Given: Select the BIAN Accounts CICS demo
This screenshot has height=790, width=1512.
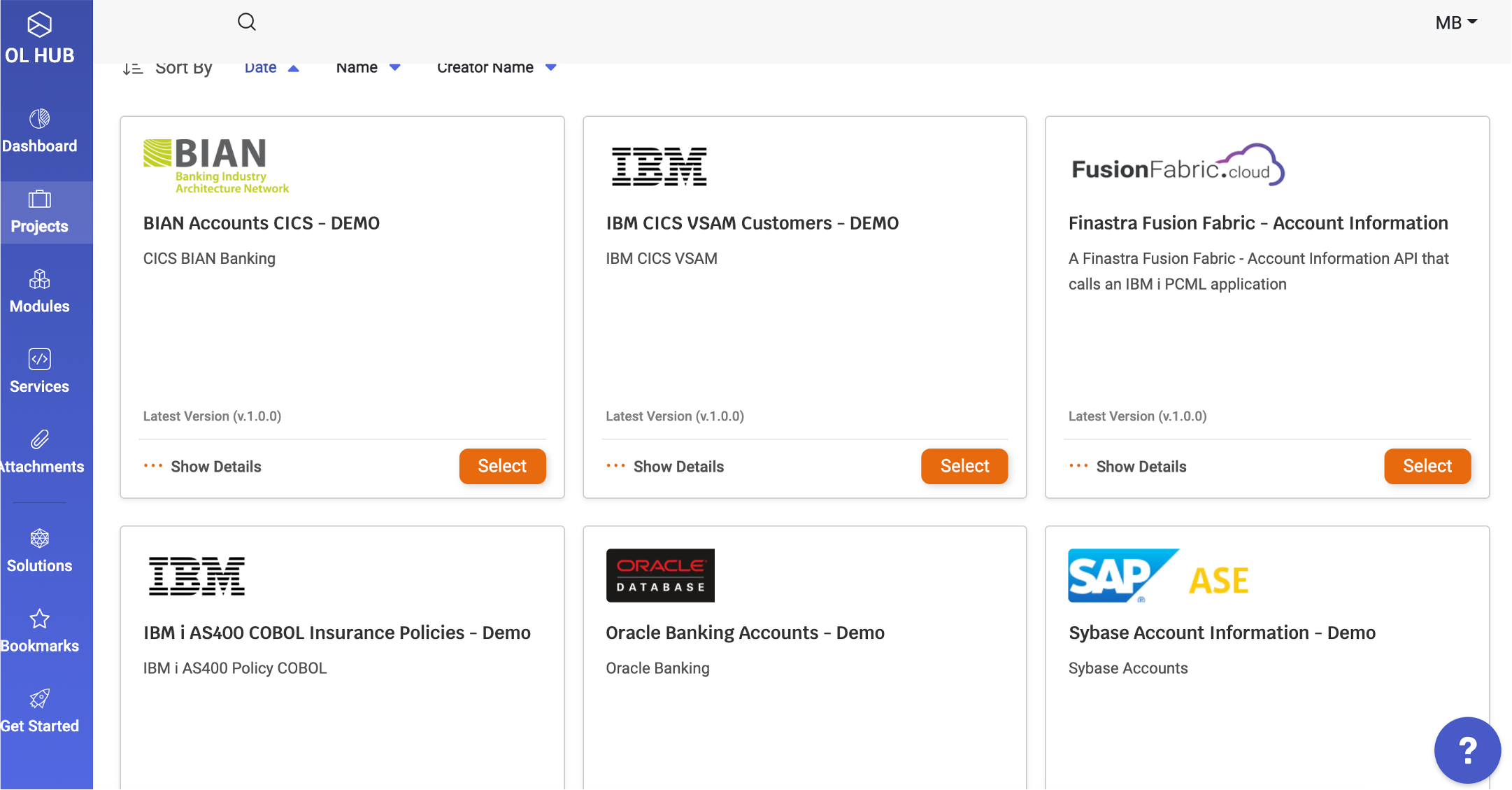Looking at the screenshot, I should (502, 466).
